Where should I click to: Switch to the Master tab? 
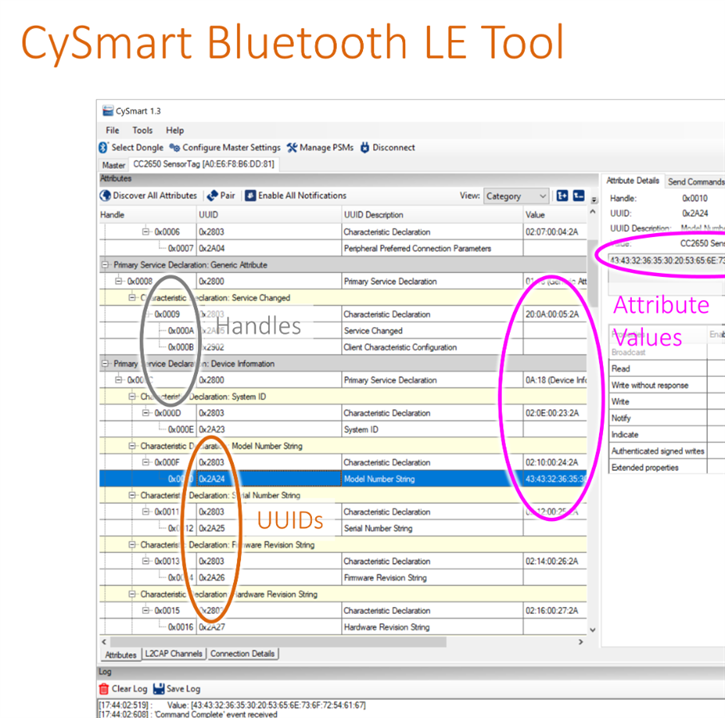(113, 165)
